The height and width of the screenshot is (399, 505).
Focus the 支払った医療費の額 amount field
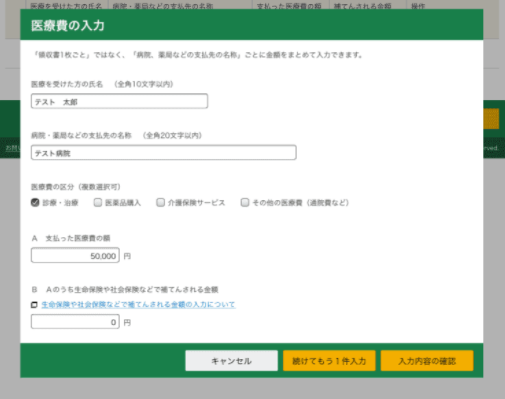[75, 255]
